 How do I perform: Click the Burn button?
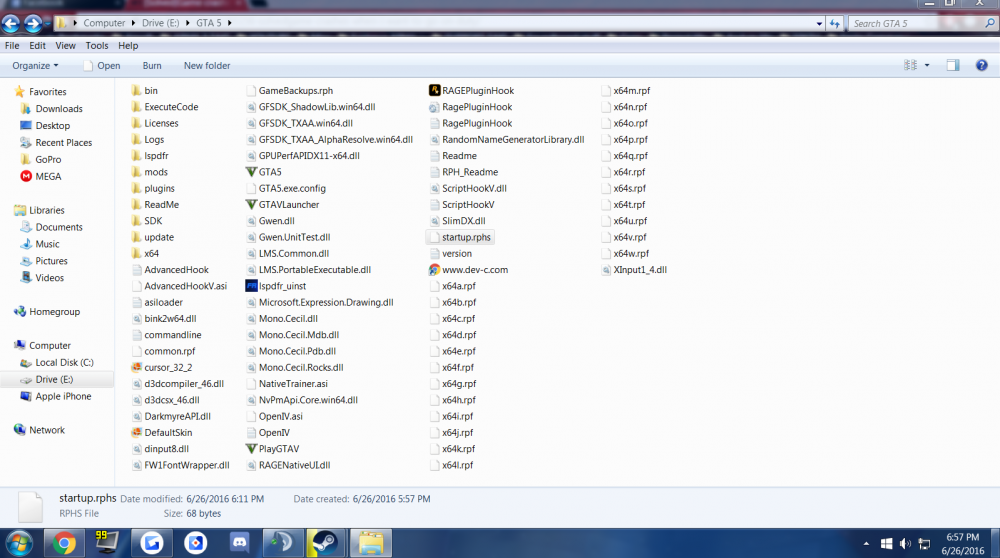click(152, 66)
